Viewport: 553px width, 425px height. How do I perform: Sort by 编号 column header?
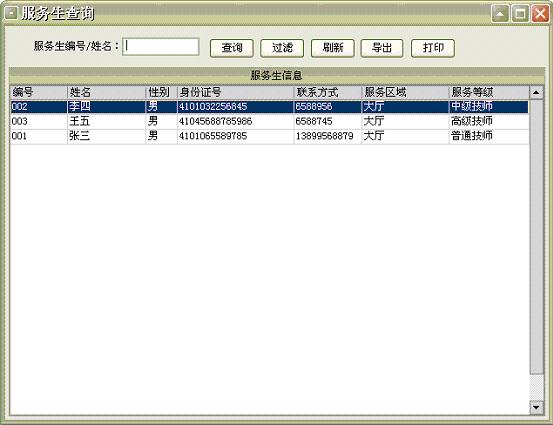click(38, 92)
